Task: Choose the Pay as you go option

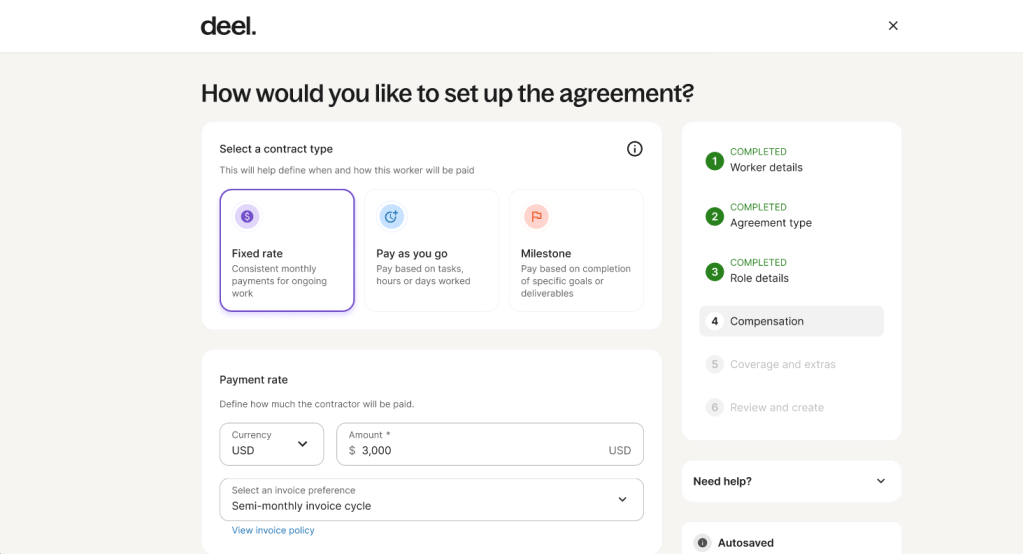Action: click(x=431, y=251)
